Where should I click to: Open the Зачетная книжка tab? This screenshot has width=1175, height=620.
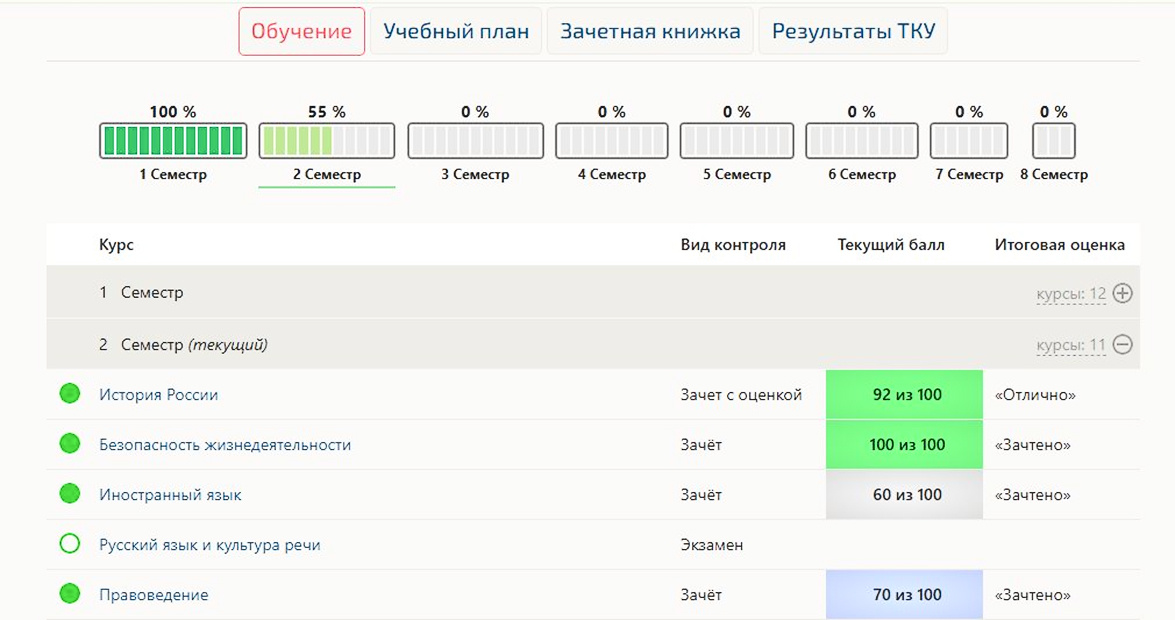[x=650, y=31]
